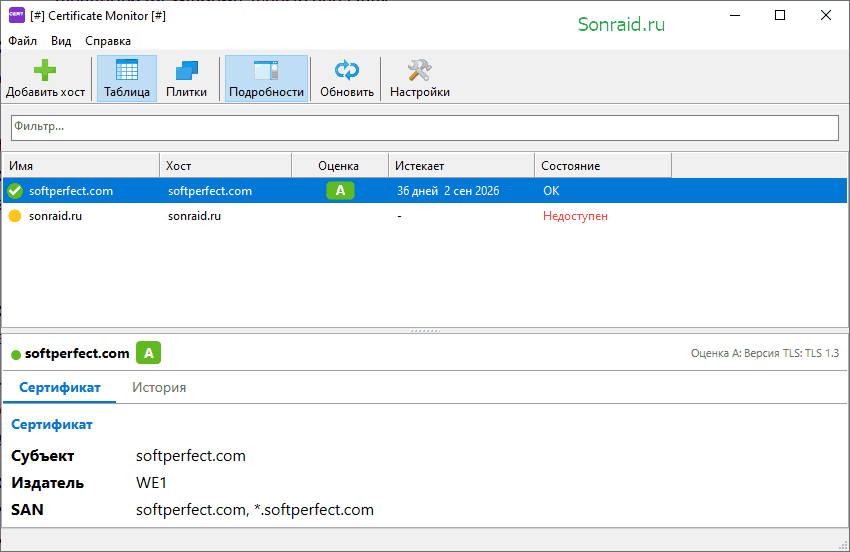Screen dimensions: 850x552
Task: Select sonraid.ru host cell
Action: coord(195,216)
